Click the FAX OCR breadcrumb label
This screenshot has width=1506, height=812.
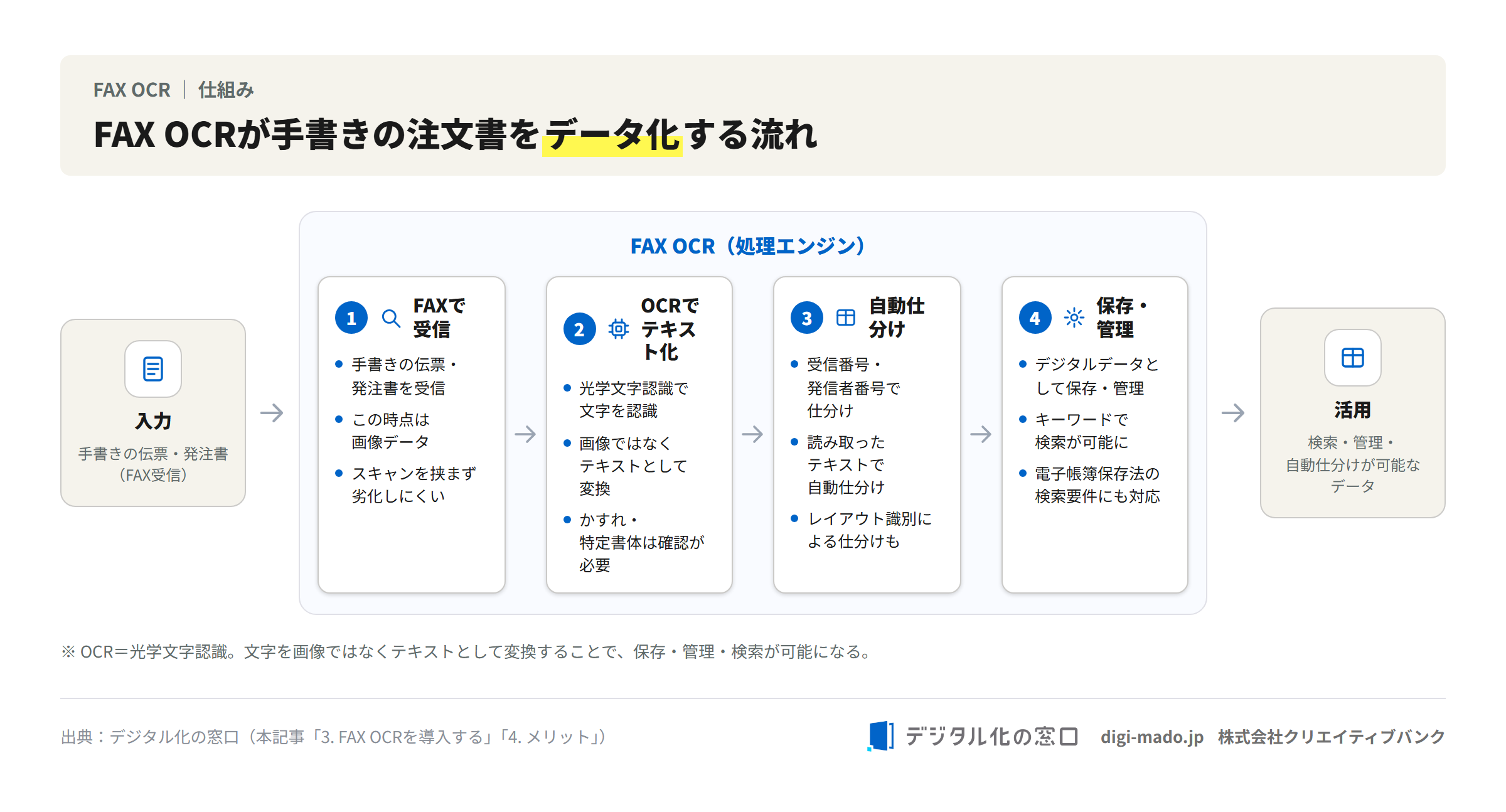click(132, 90)
